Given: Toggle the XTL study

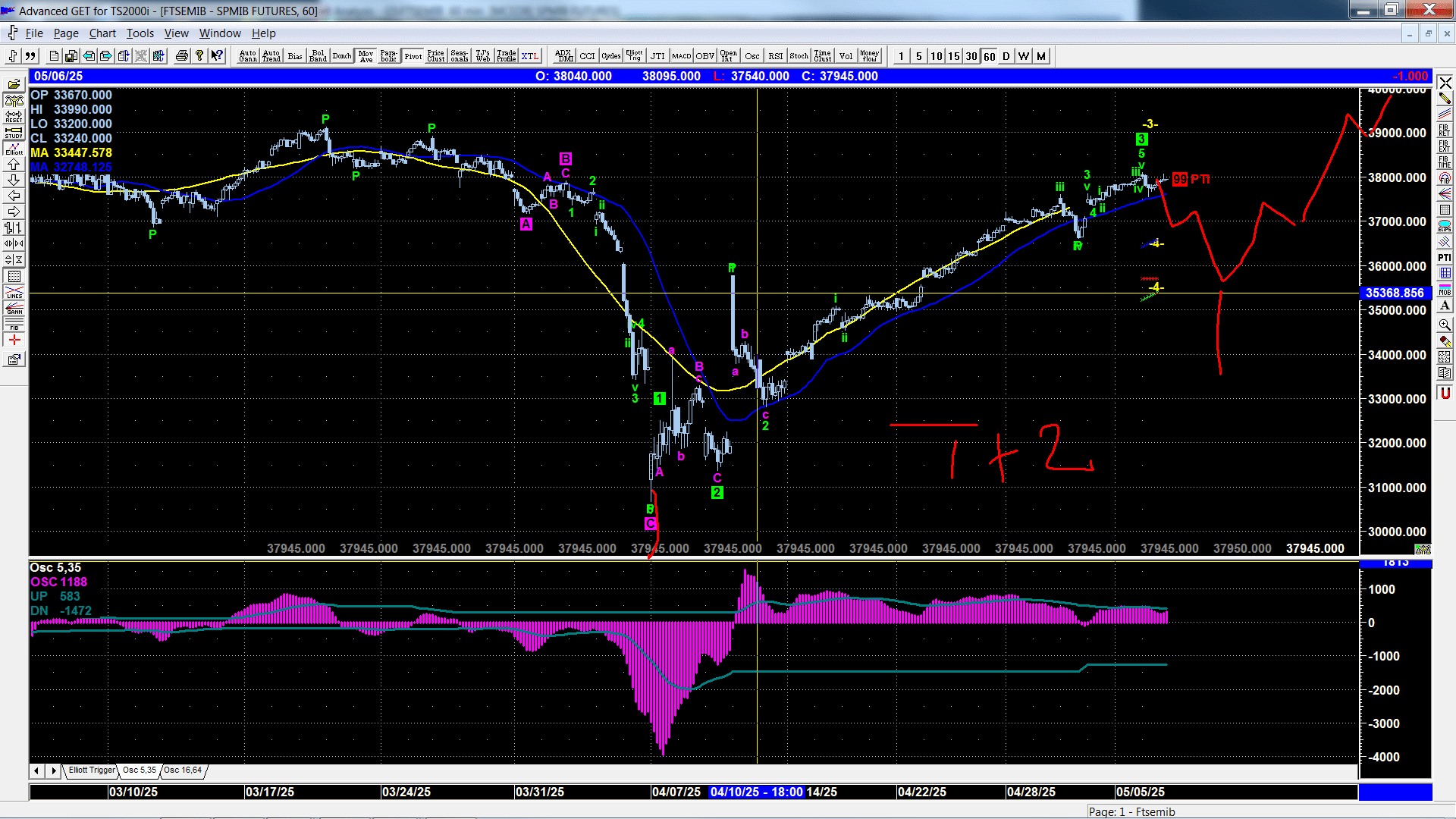Looking at the screenshot, I should coord(530,56).
